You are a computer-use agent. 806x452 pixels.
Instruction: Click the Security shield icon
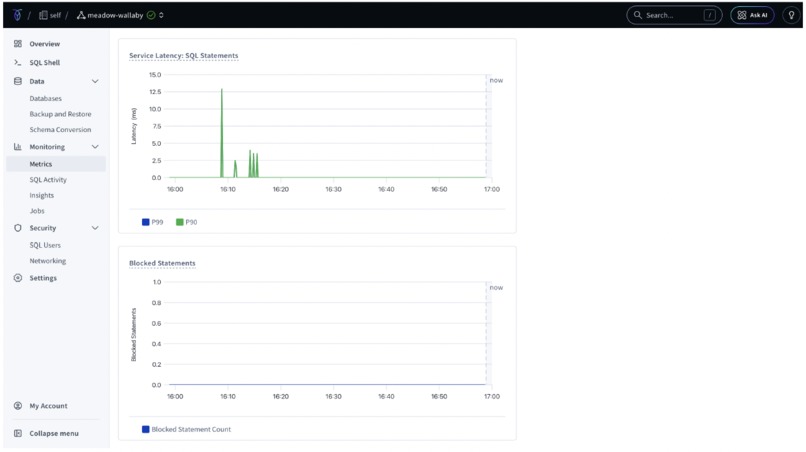pyautogui.click(x=18, y=228)
